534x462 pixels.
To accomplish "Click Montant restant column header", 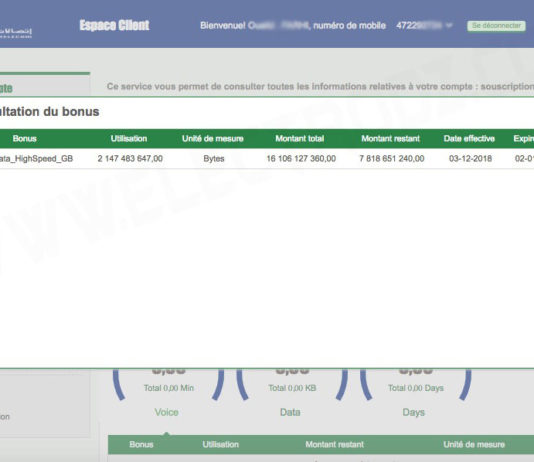I will pos(390,139).
